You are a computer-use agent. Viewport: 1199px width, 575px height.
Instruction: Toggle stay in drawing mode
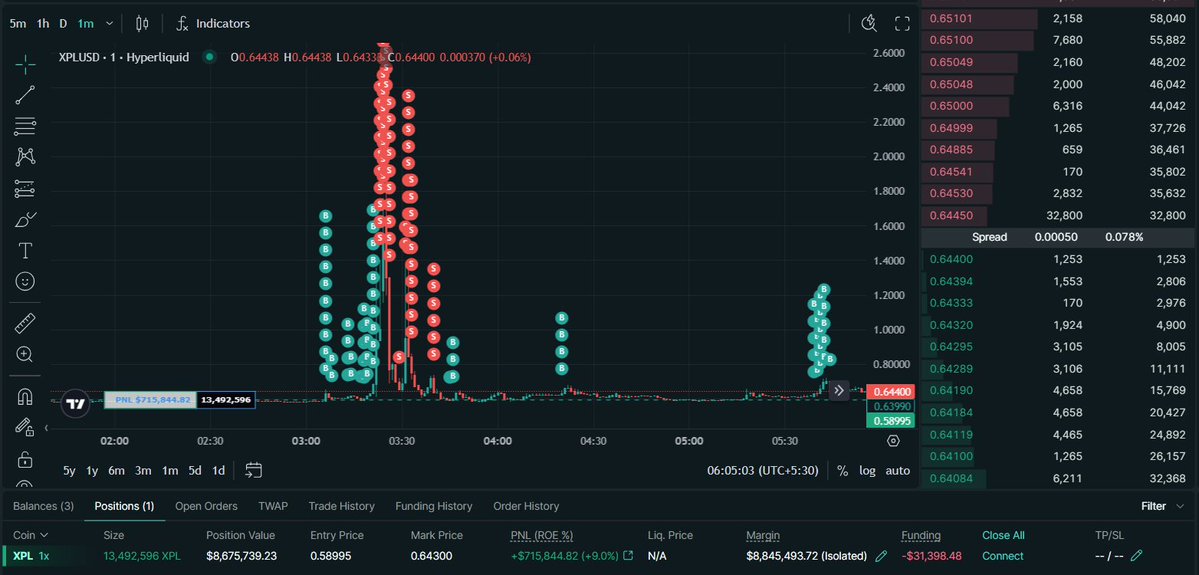(25, 427)
